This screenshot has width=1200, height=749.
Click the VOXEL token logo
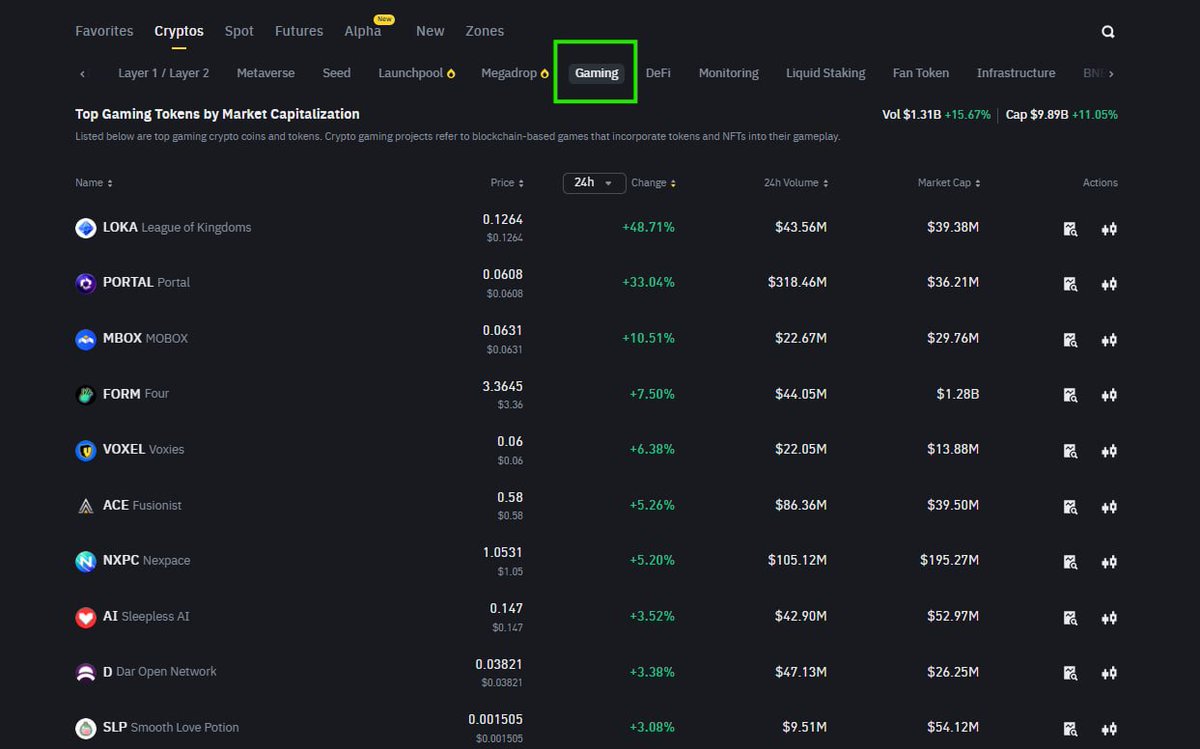[85, 450]
